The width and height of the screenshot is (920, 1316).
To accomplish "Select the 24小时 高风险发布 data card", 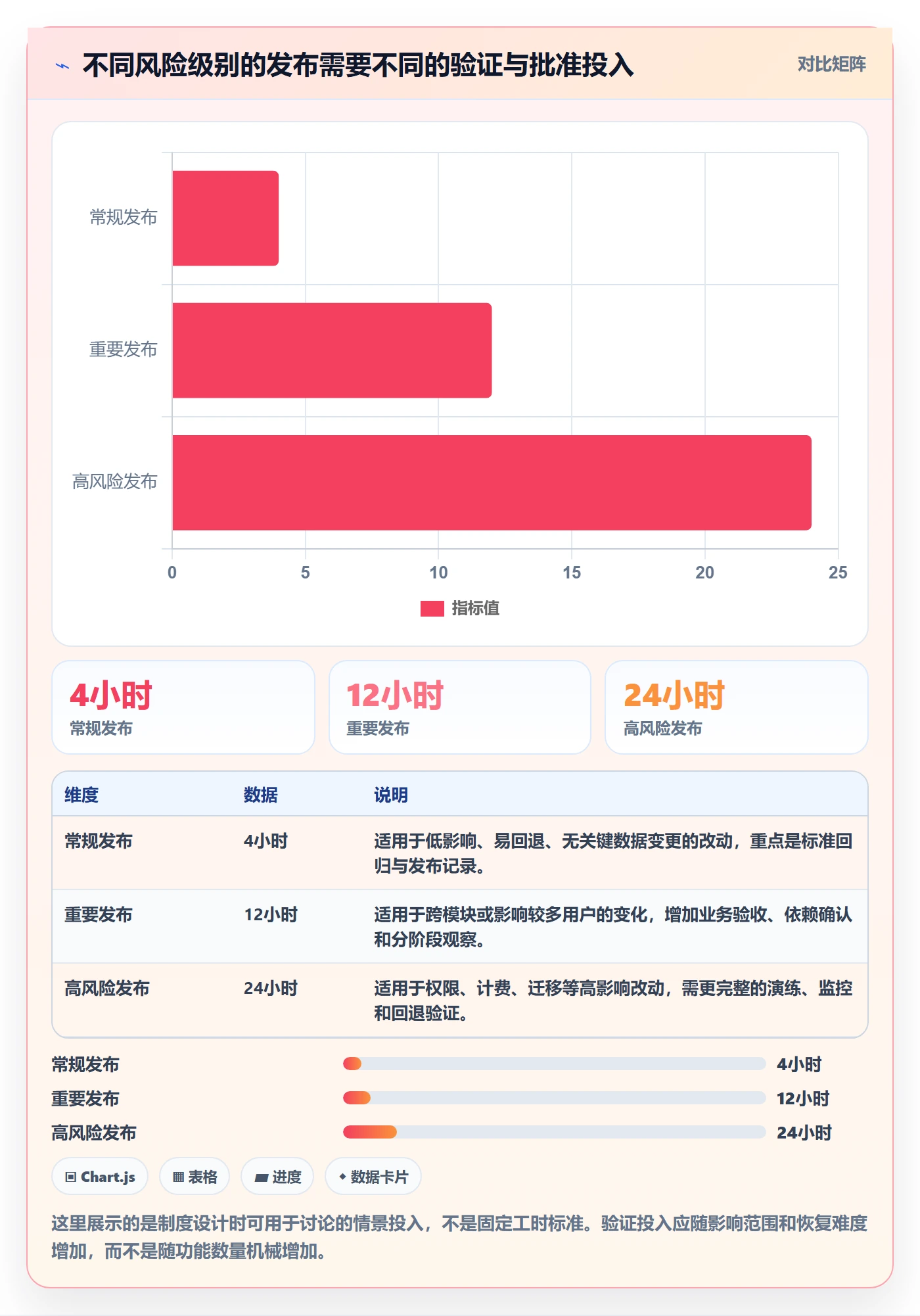I will tap(737, 707).
